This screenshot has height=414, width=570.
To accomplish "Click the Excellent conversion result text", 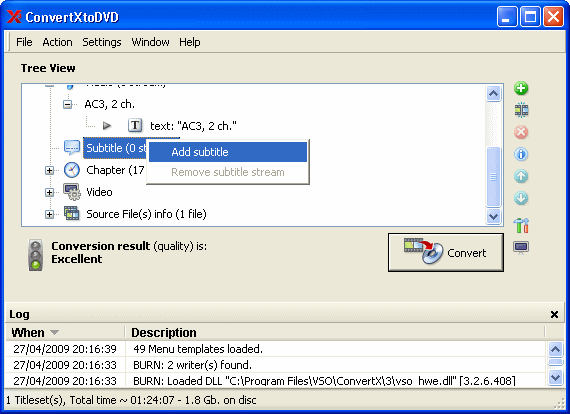I will [x=77, y=259].
